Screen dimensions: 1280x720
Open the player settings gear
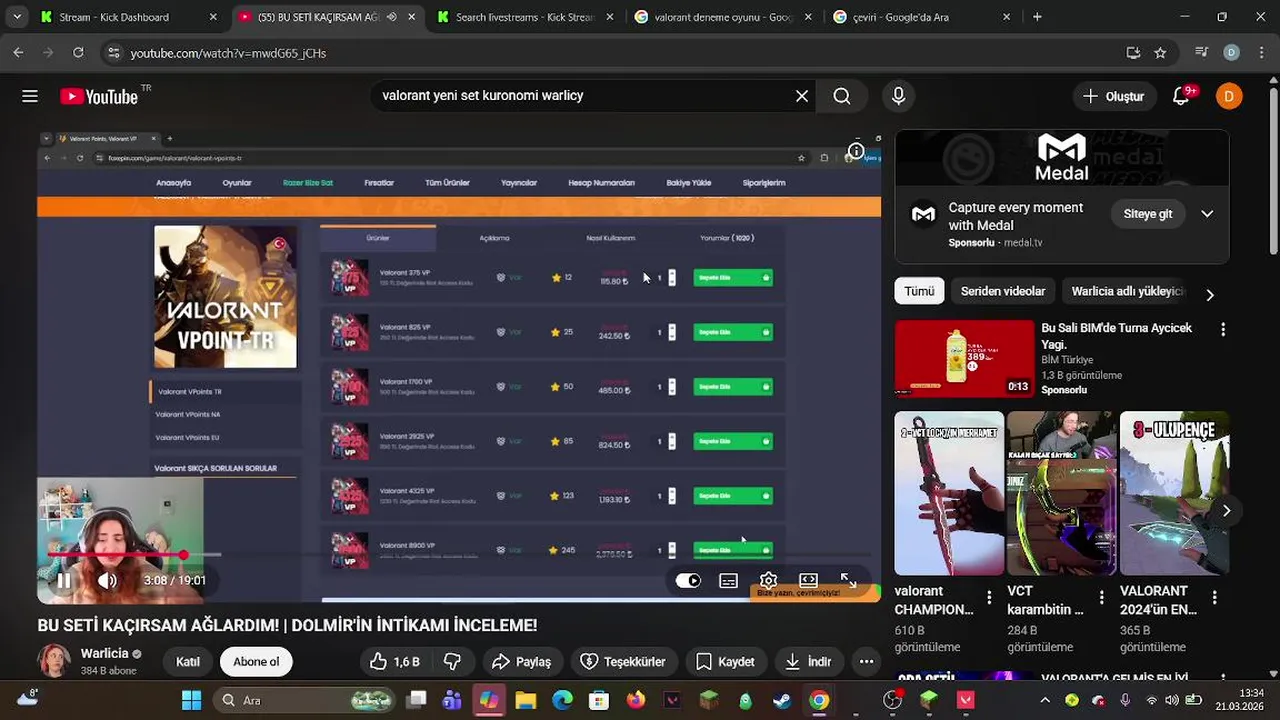pos(768,580)
